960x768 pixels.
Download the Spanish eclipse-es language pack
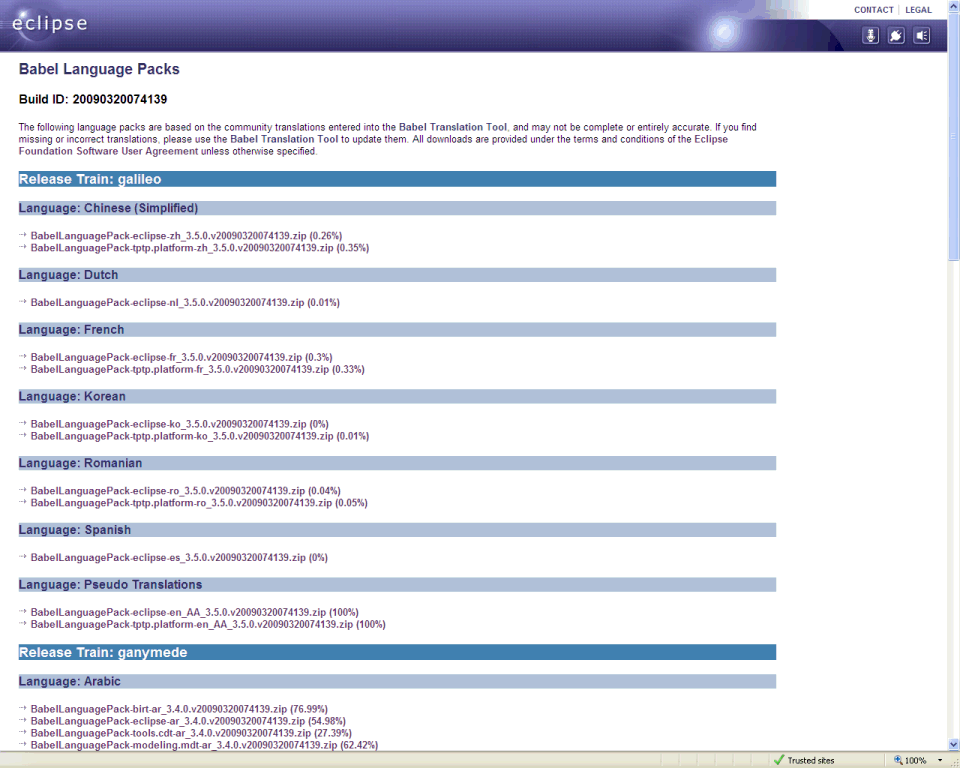click(x=167, y=557)
